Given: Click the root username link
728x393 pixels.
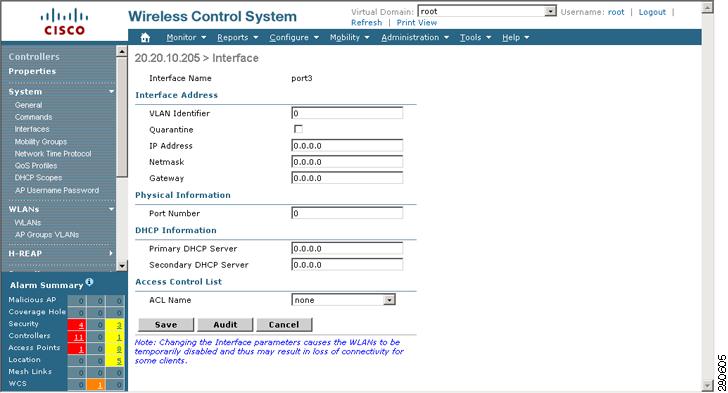Looking at the screenshot, I should 616,12.
